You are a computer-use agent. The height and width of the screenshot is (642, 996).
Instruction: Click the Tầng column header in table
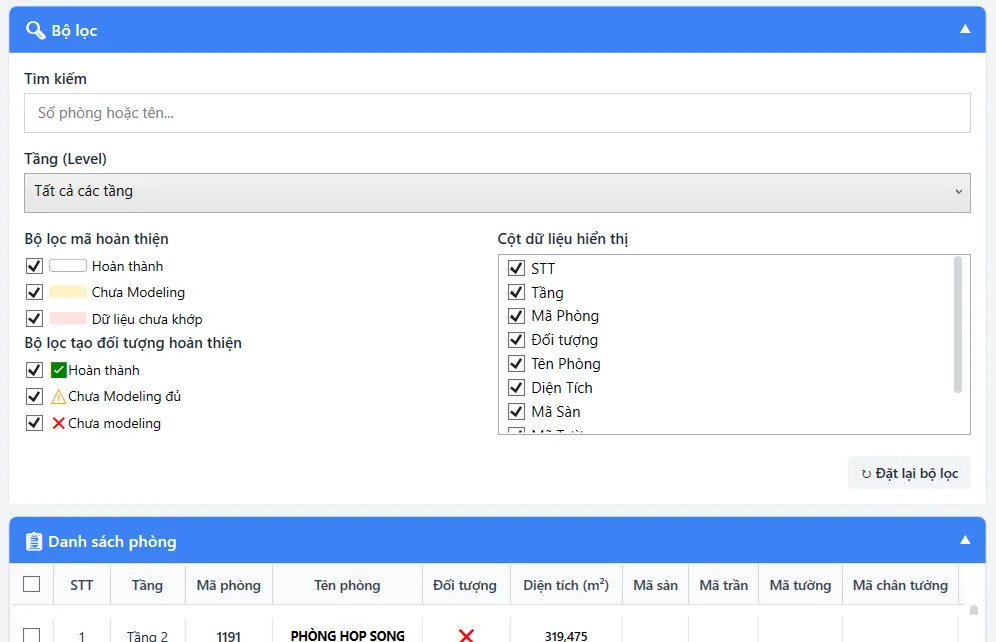coord(147,585)
